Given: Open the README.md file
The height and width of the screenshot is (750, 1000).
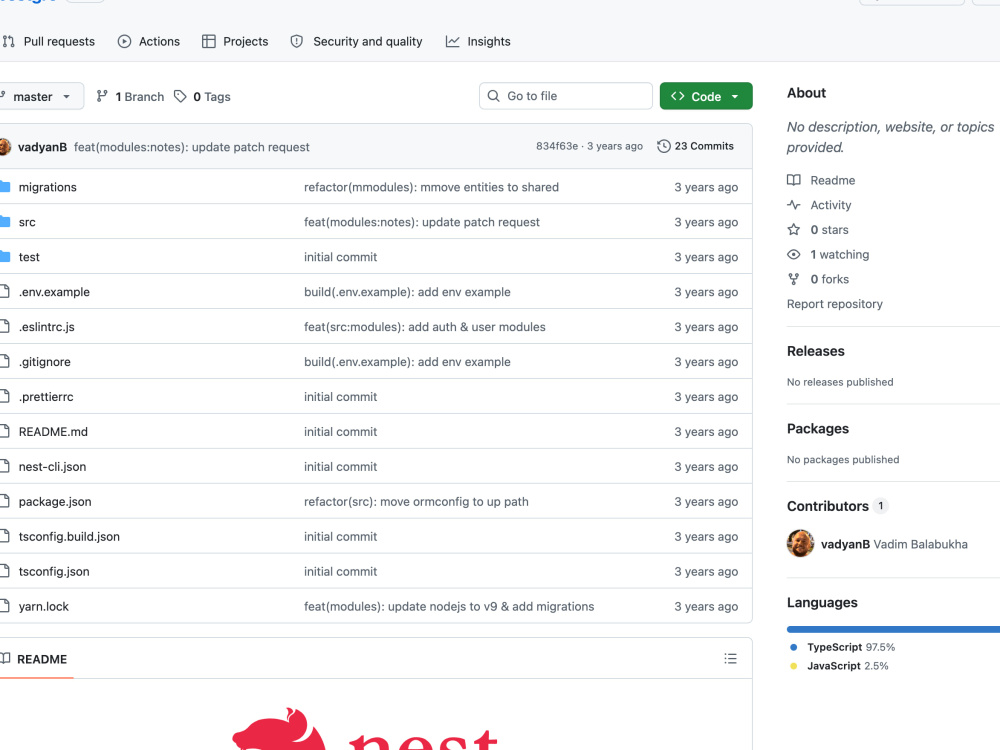Looking at the screenshot, I should point(54,432).
